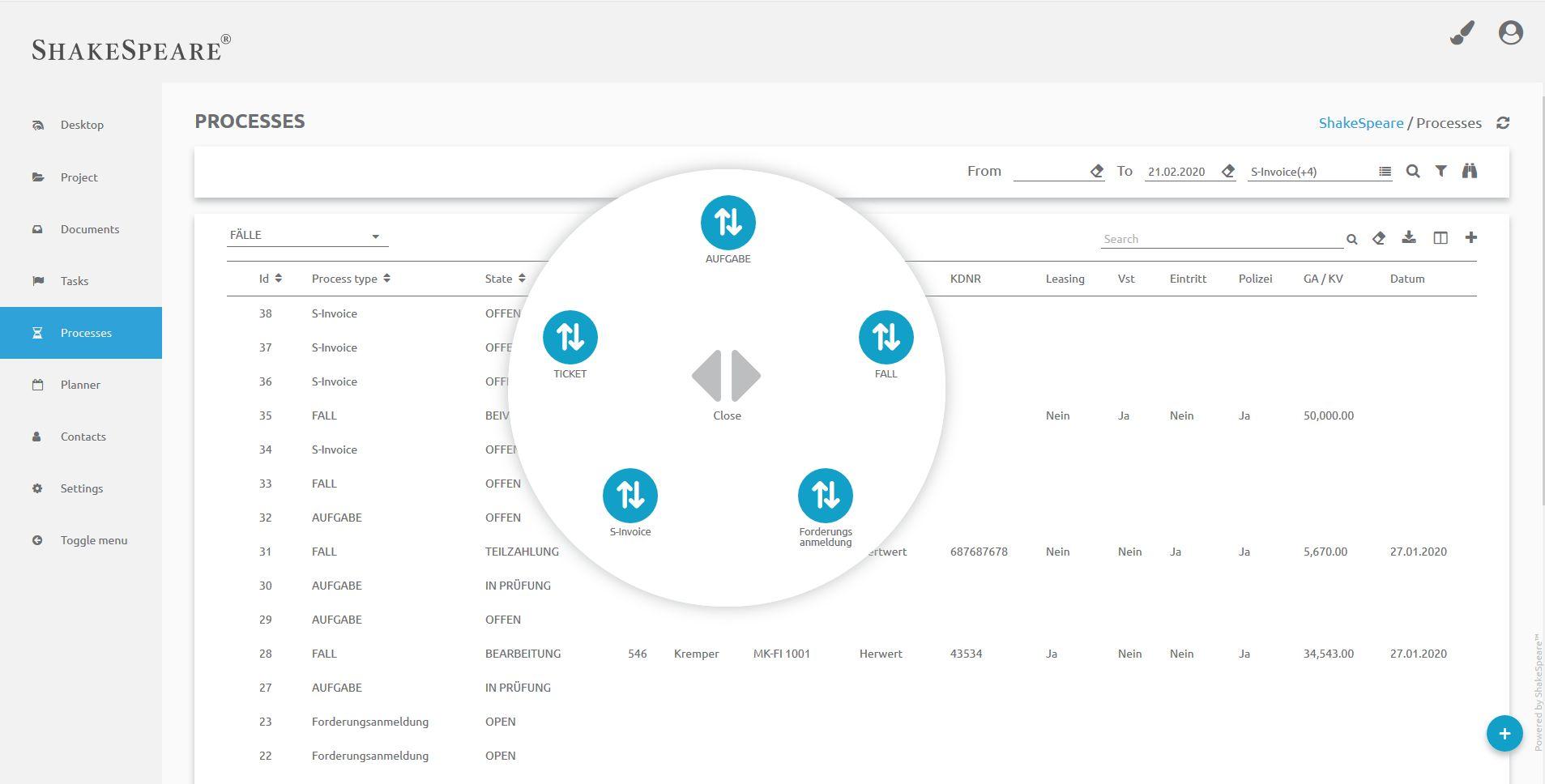Select row with Id 38
1545x784 pixels.
pos(851,313)
